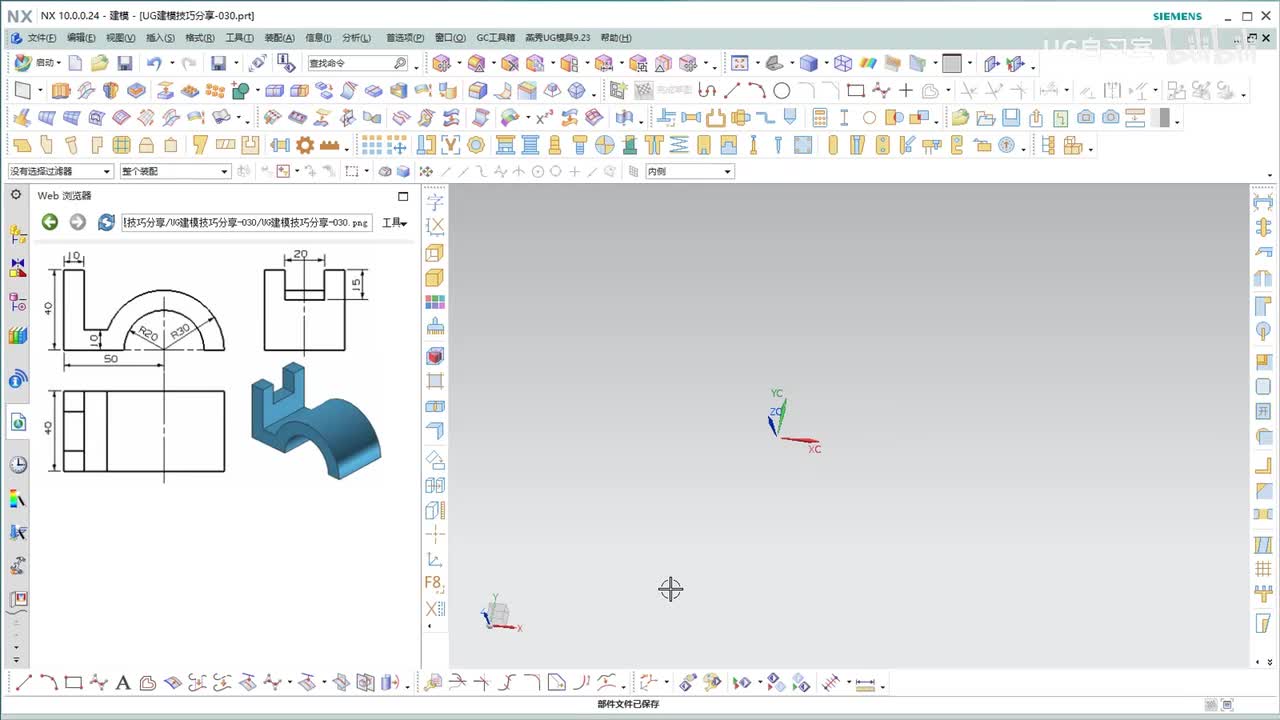Switch to static wireframe cube display
The width and height of the screenshot is (1280, 720).
tap(843, 64)
